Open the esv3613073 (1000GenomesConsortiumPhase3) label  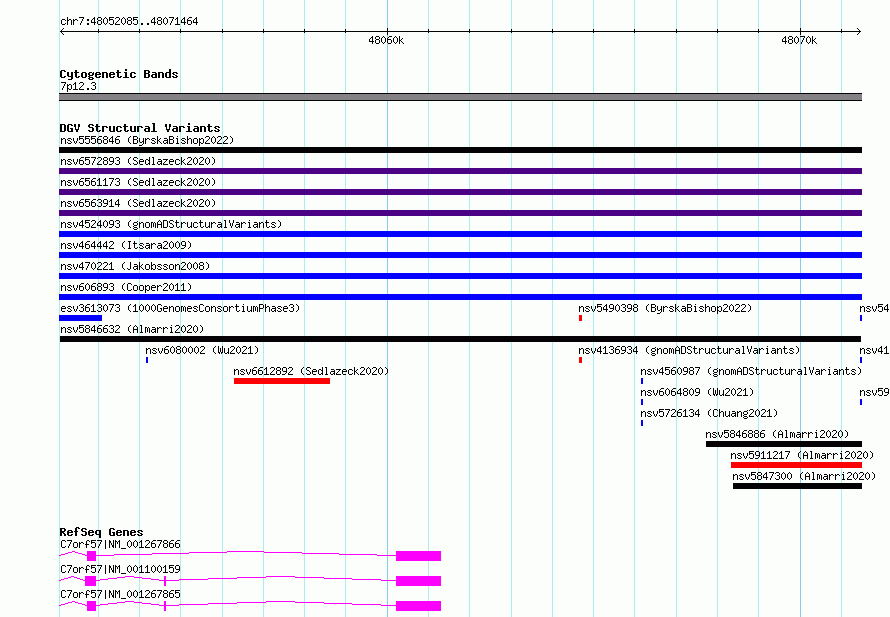pyautogui.click(x=180, y=308)
